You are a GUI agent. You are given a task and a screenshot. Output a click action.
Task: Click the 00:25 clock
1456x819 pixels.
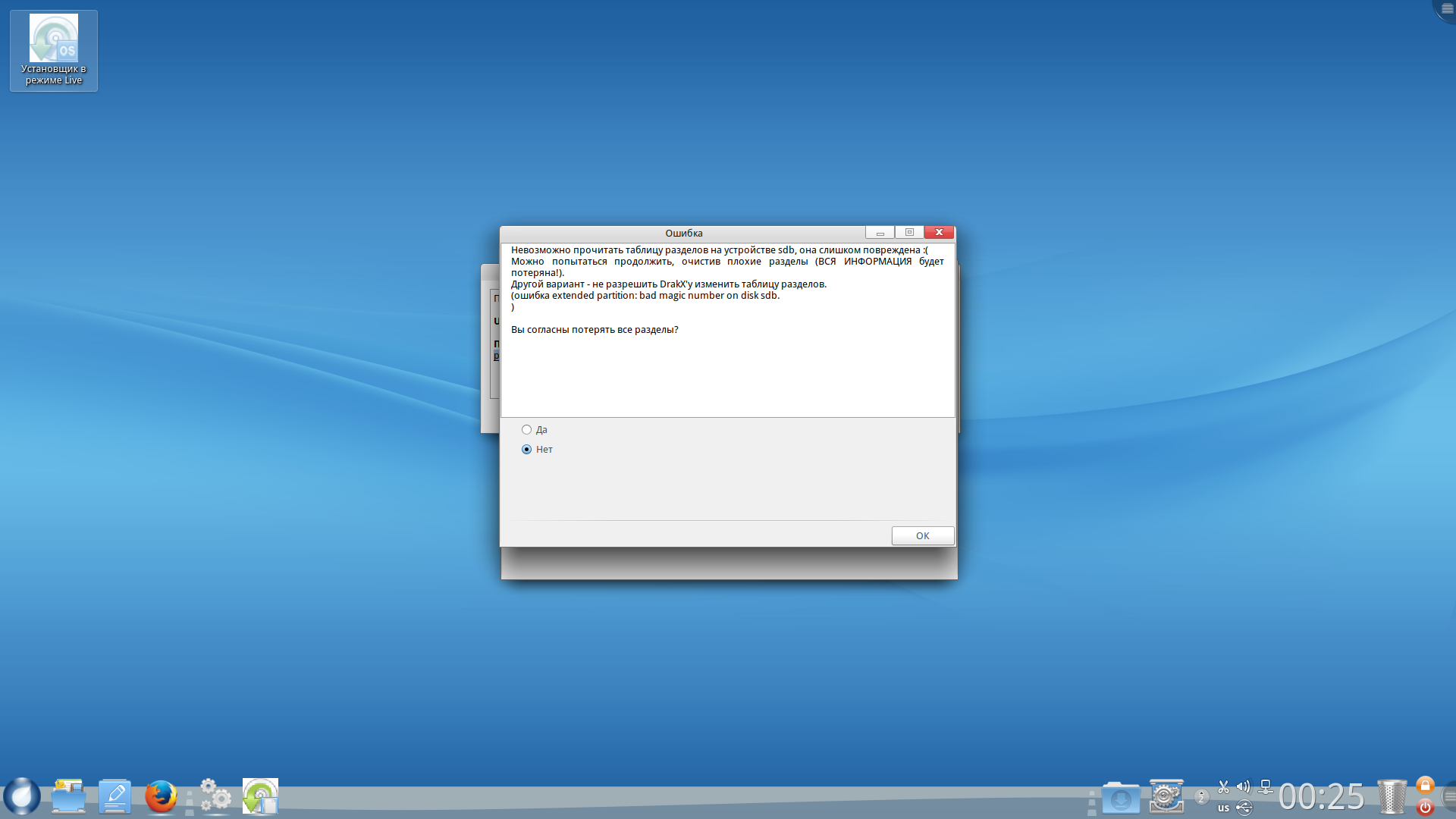click(1321, 797)
